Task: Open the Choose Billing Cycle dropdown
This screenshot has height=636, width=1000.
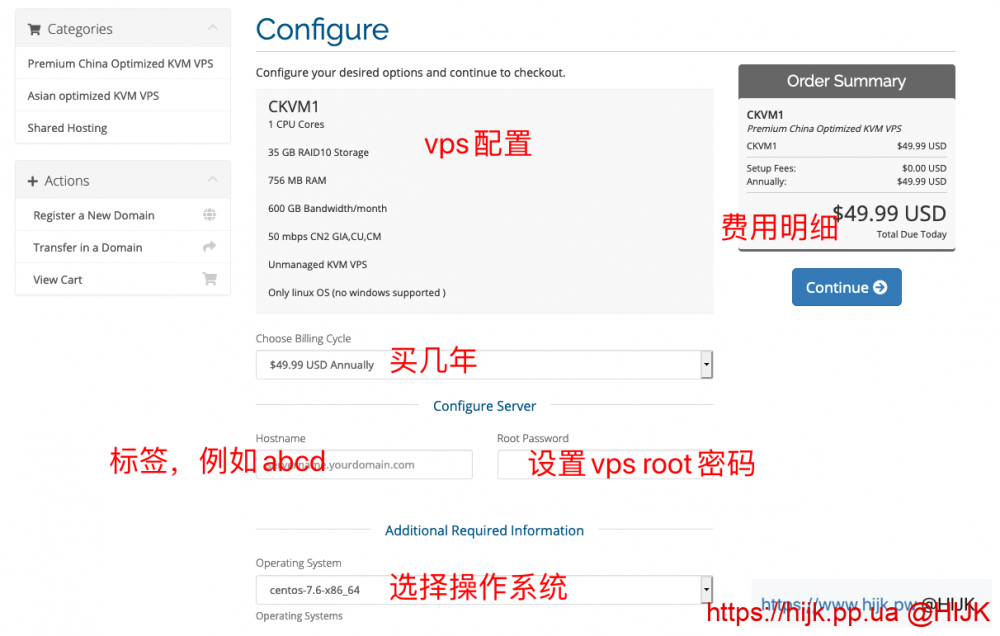Action: click(484, 365)
